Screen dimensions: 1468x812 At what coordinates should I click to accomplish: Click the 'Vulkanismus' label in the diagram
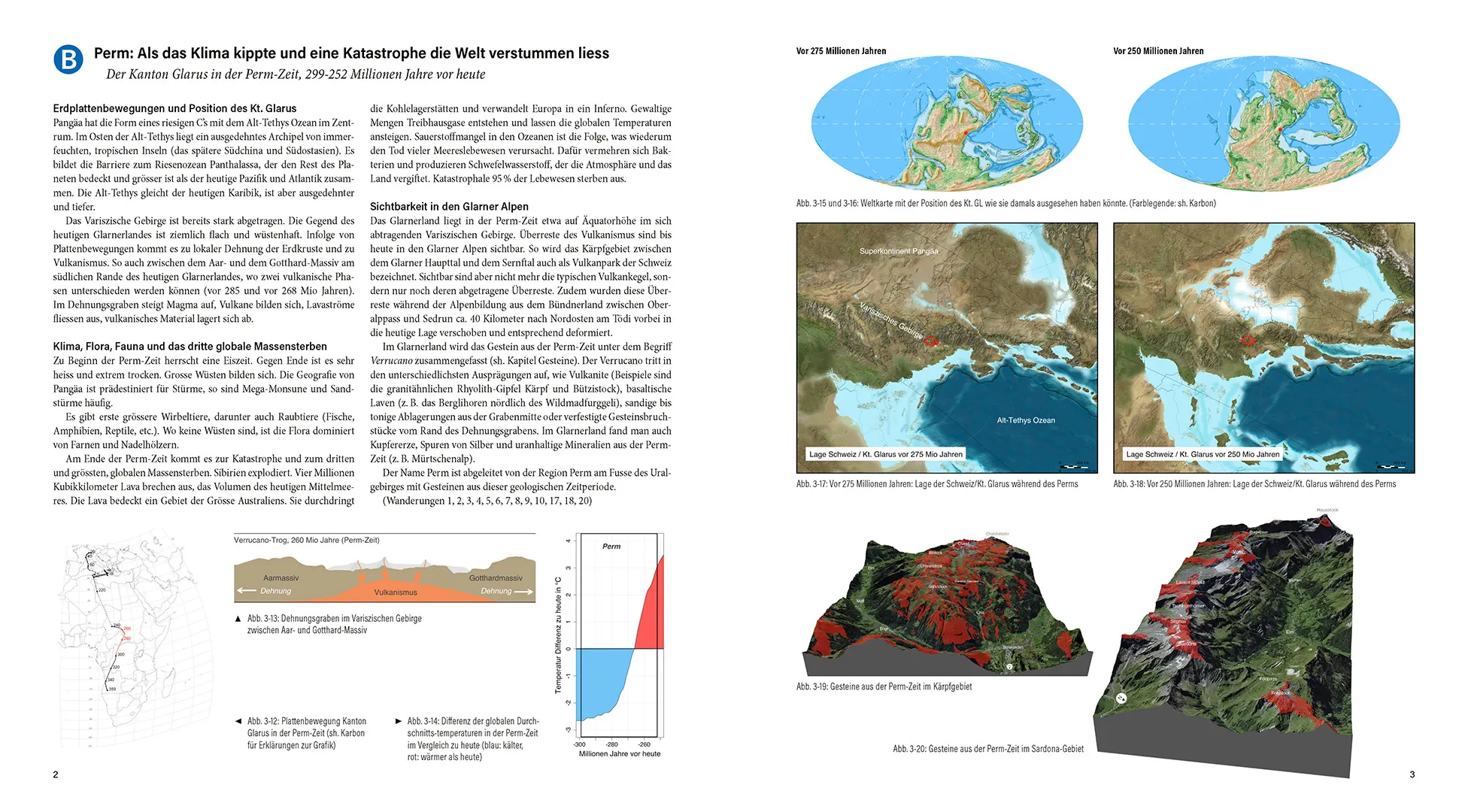(x=396, y=592)
